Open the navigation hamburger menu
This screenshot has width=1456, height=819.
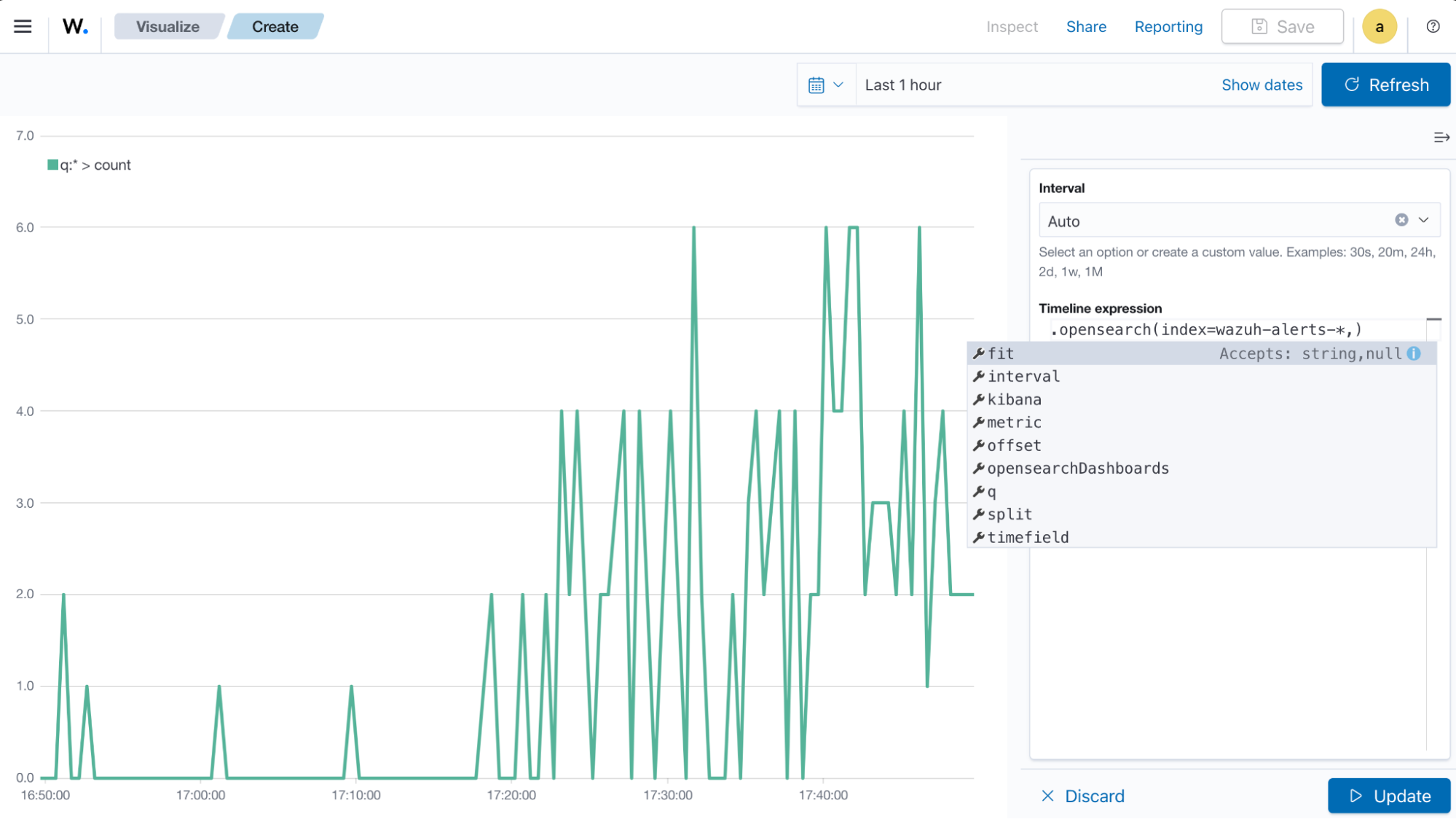tap(23, 26)
